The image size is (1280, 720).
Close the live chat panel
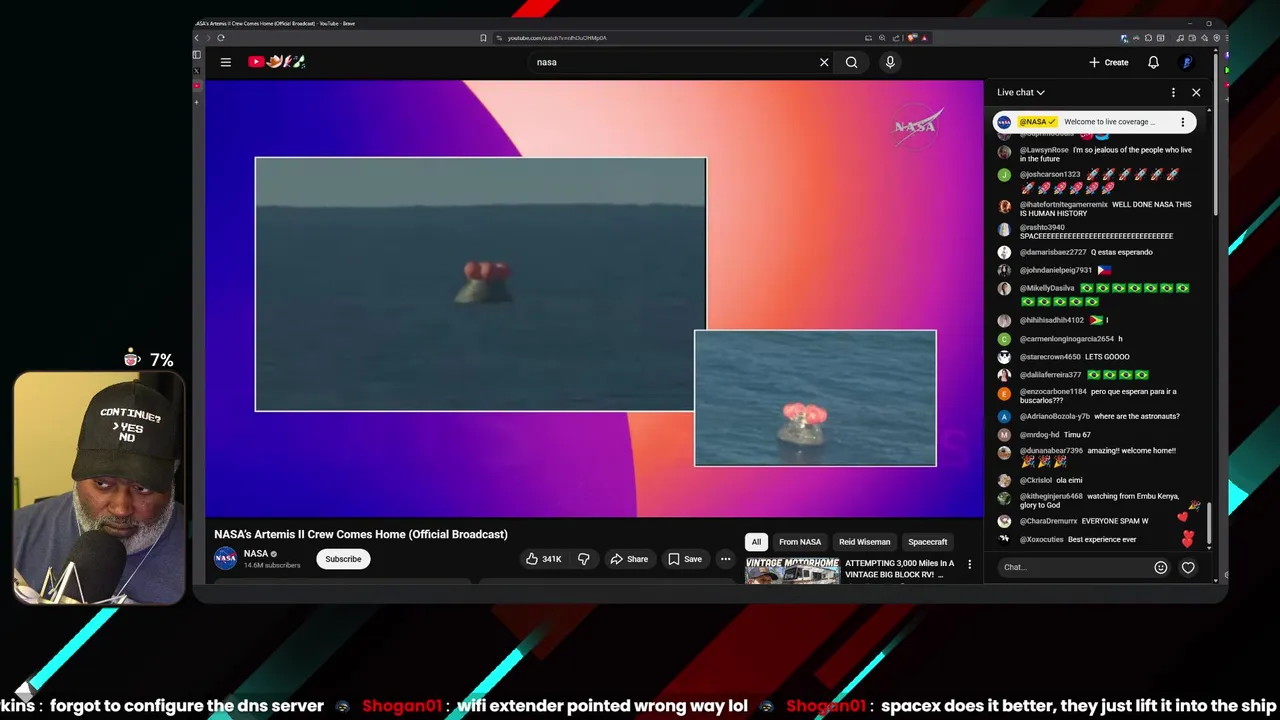click(1196, 92)
